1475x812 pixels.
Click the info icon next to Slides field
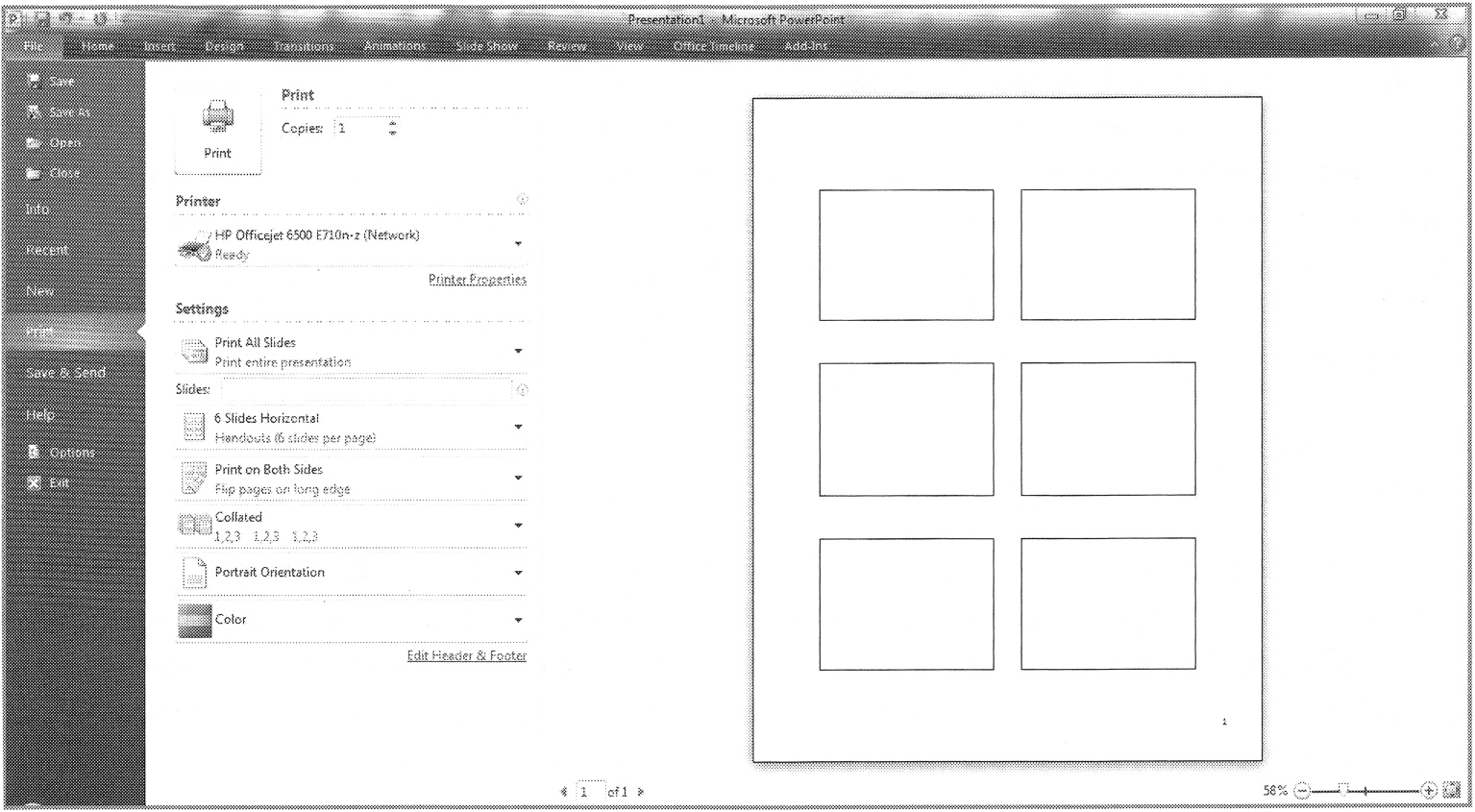tap(522, 390)
